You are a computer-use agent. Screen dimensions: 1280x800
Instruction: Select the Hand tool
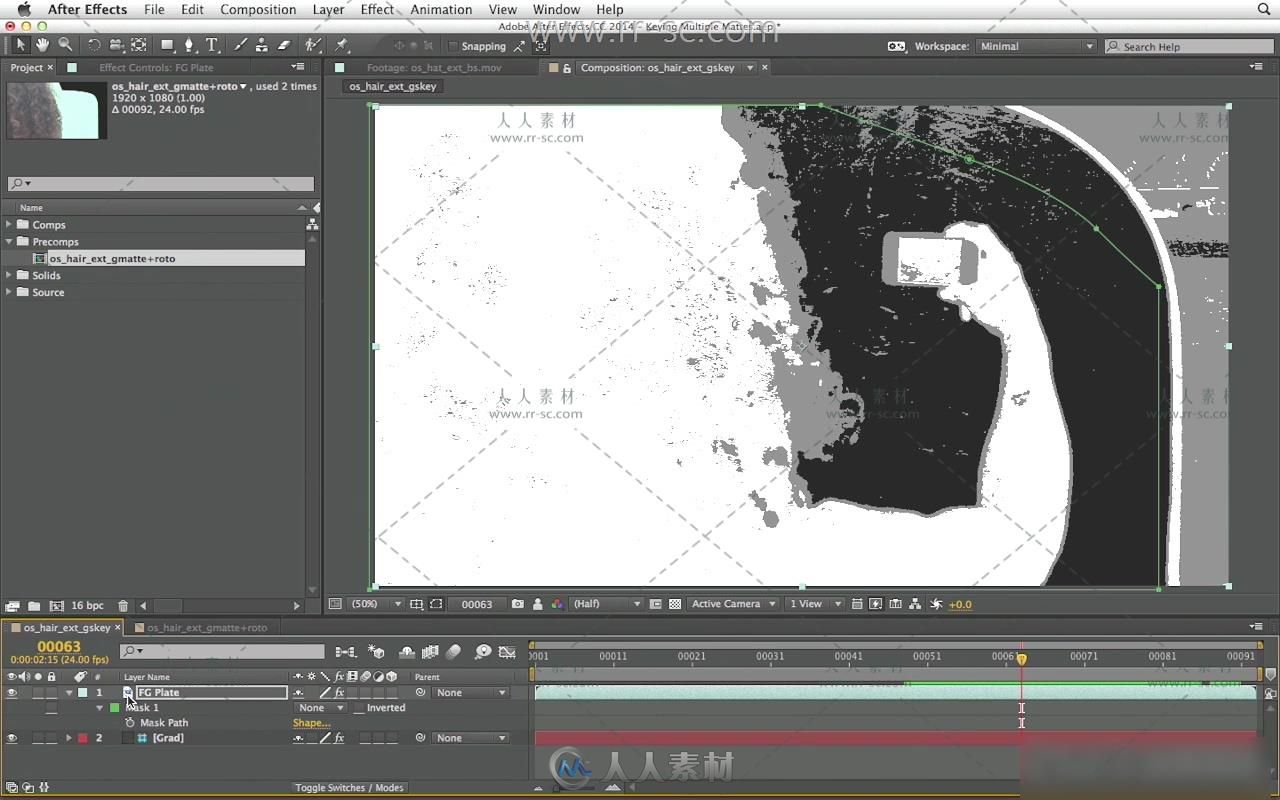42,45
